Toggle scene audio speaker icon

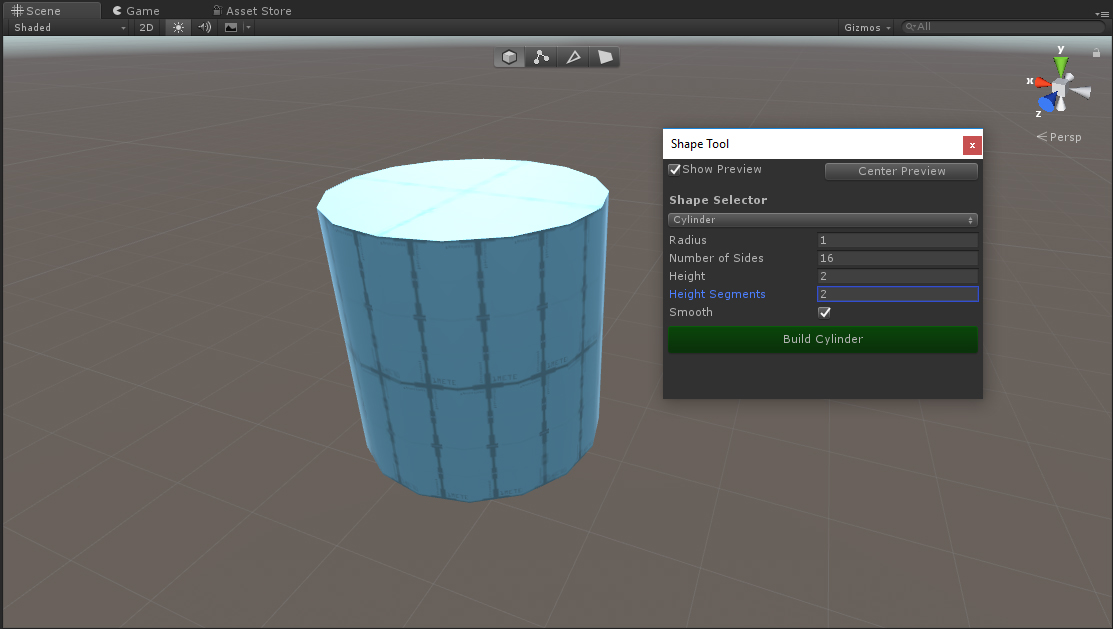tap(204, 27)
